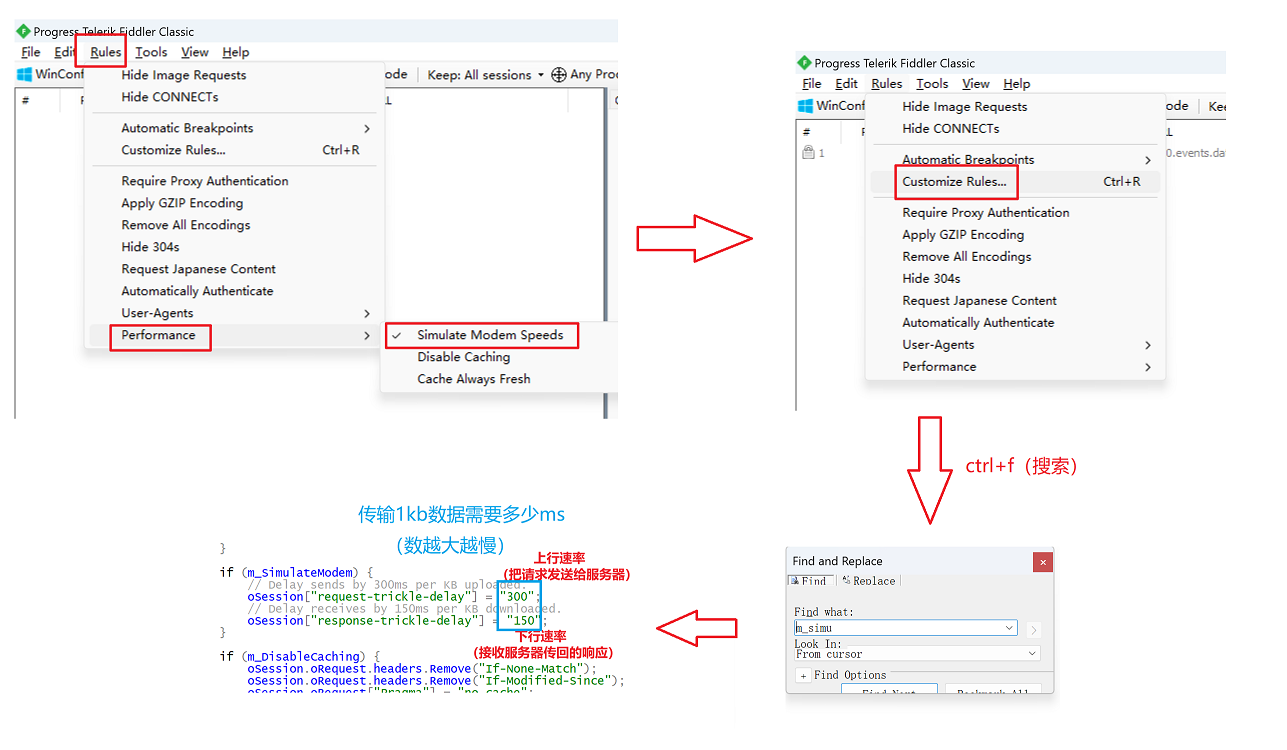Image resolution: width=1287 pixels, height=750 pixels.
Task: Expand Automatic Breakpoints submenu in right Rules menu
Action: coord(1147,160)
